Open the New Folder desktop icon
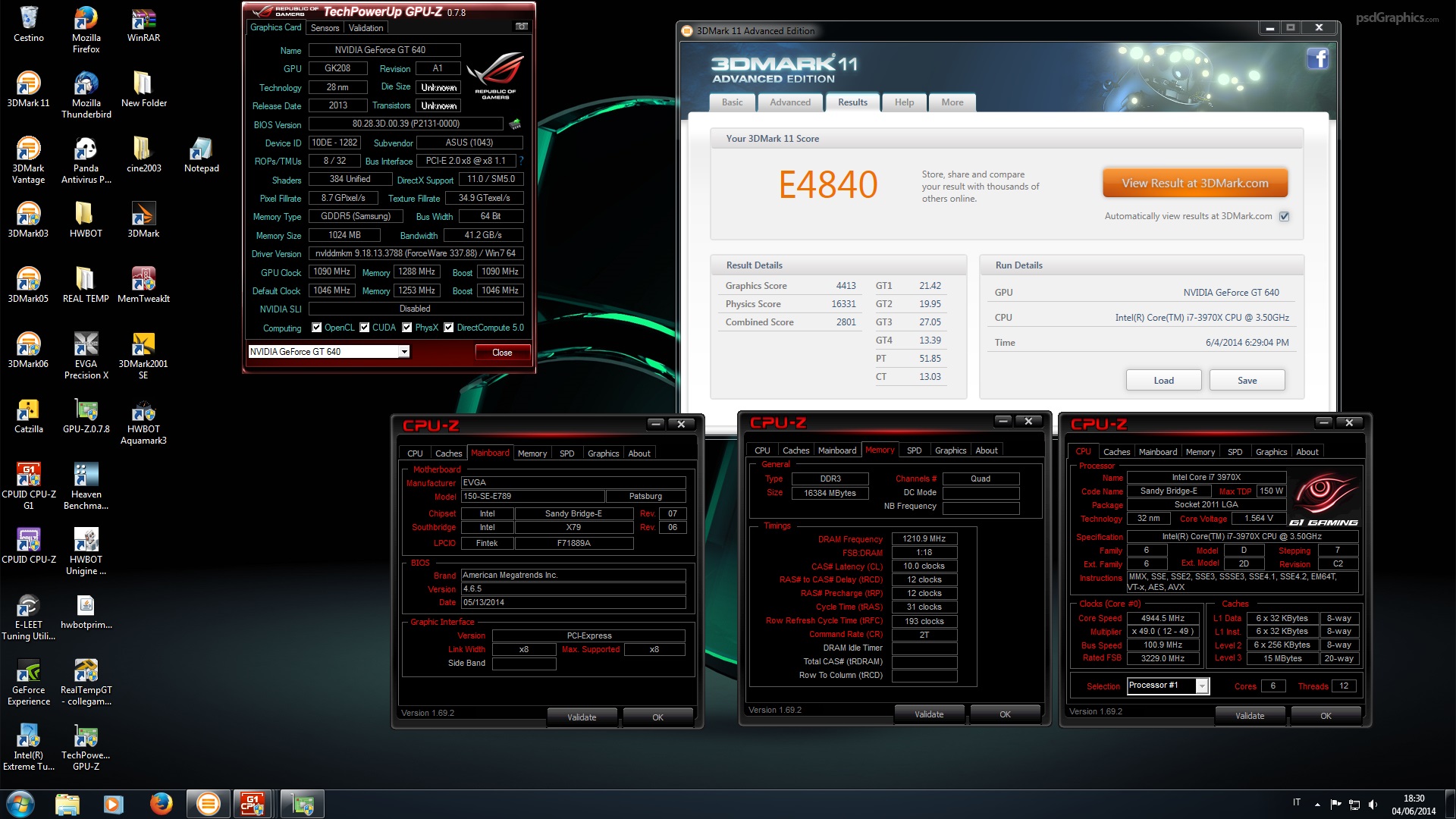This screenshot has width=1456, height=819. tap(143, 89)
